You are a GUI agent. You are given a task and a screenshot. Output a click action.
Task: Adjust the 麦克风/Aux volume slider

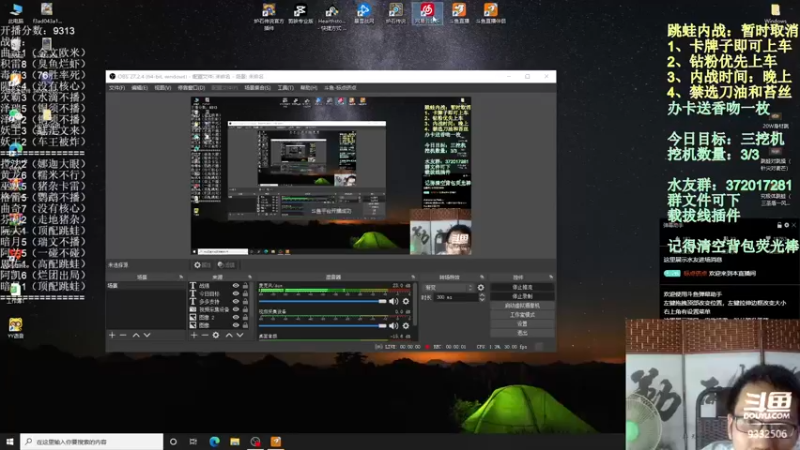click(x=322, y=301)
